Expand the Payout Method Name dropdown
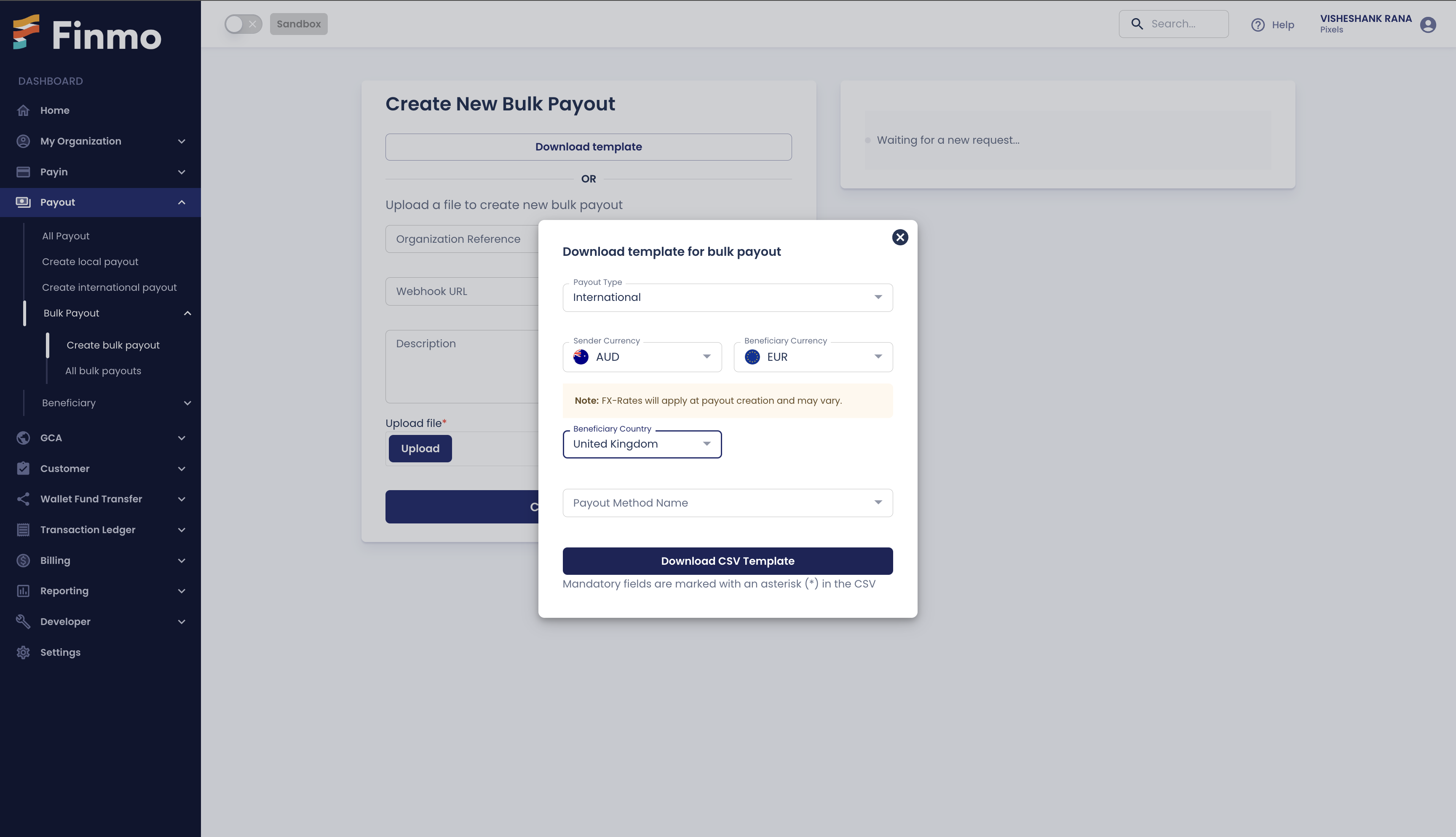 point(727,502)
